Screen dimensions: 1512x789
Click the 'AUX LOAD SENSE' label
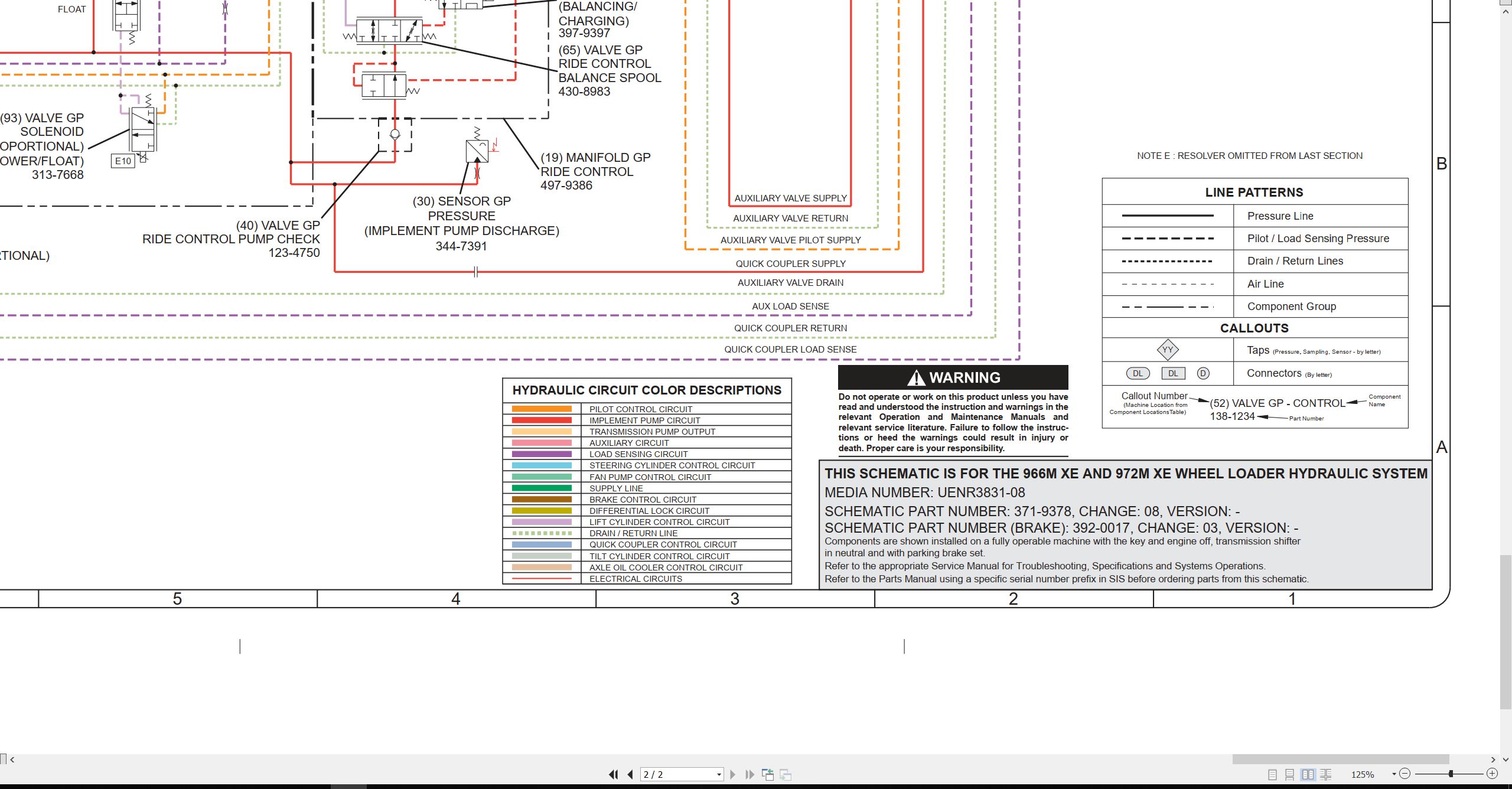tap(790, 307)
